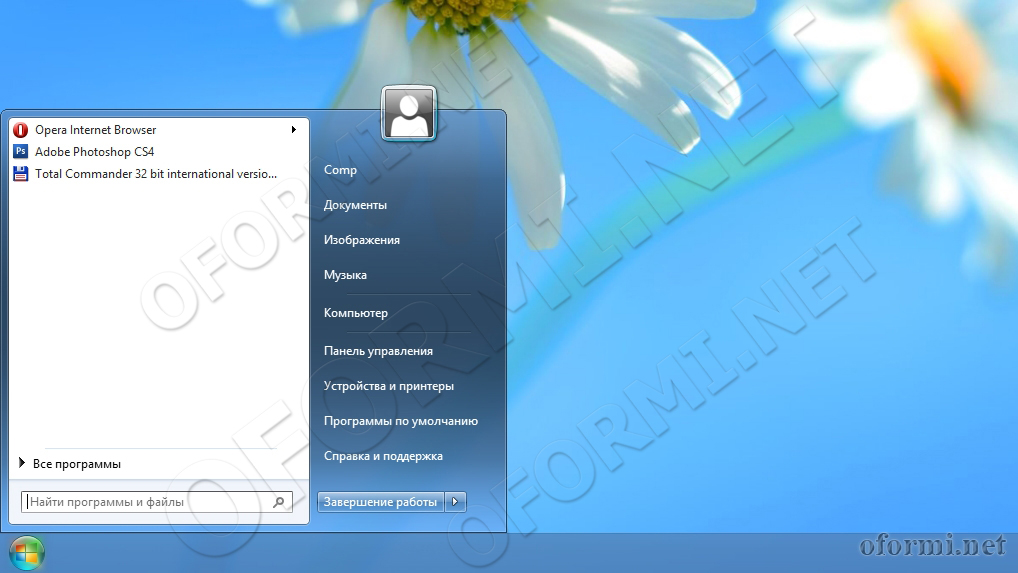Open Изображения library
The width and height of the screenshot is (1018, 573).
coord(362,239)
